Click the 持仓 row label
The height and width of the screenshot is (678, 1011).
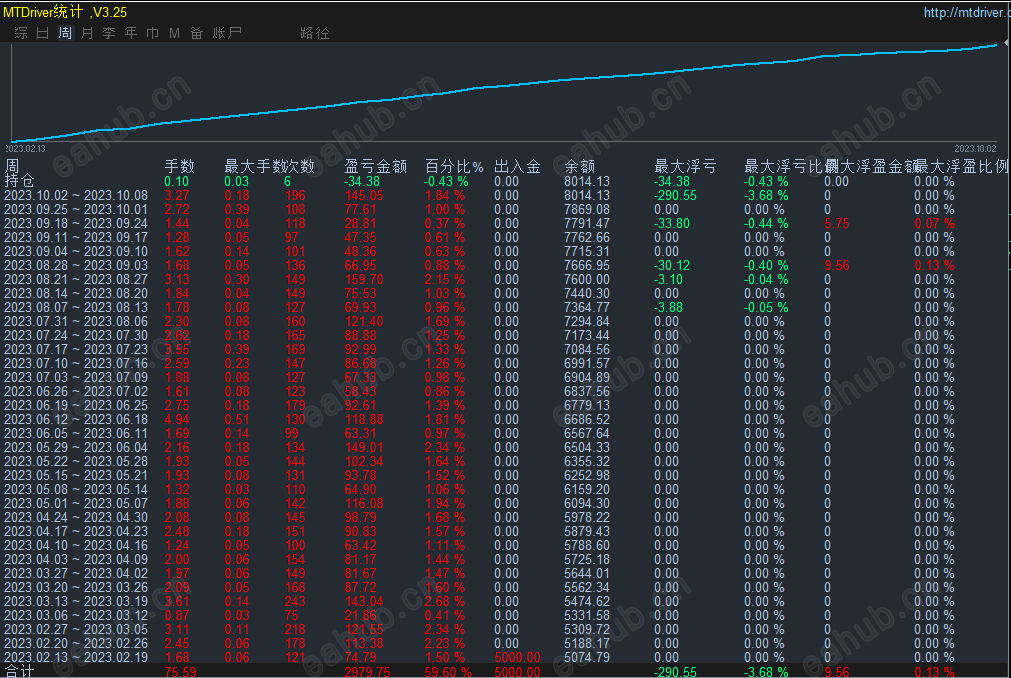coord(19,180)
